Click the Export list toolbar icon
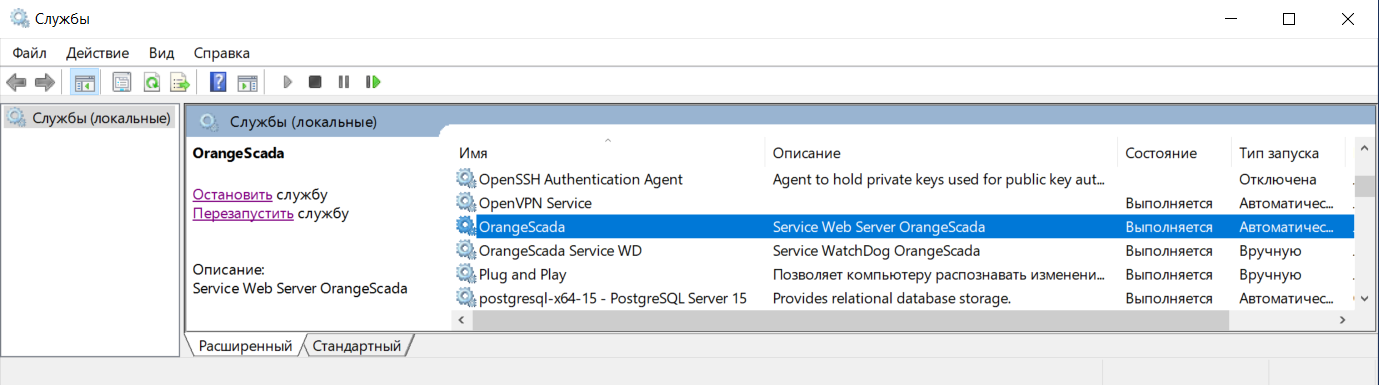 tap(180, 82)
